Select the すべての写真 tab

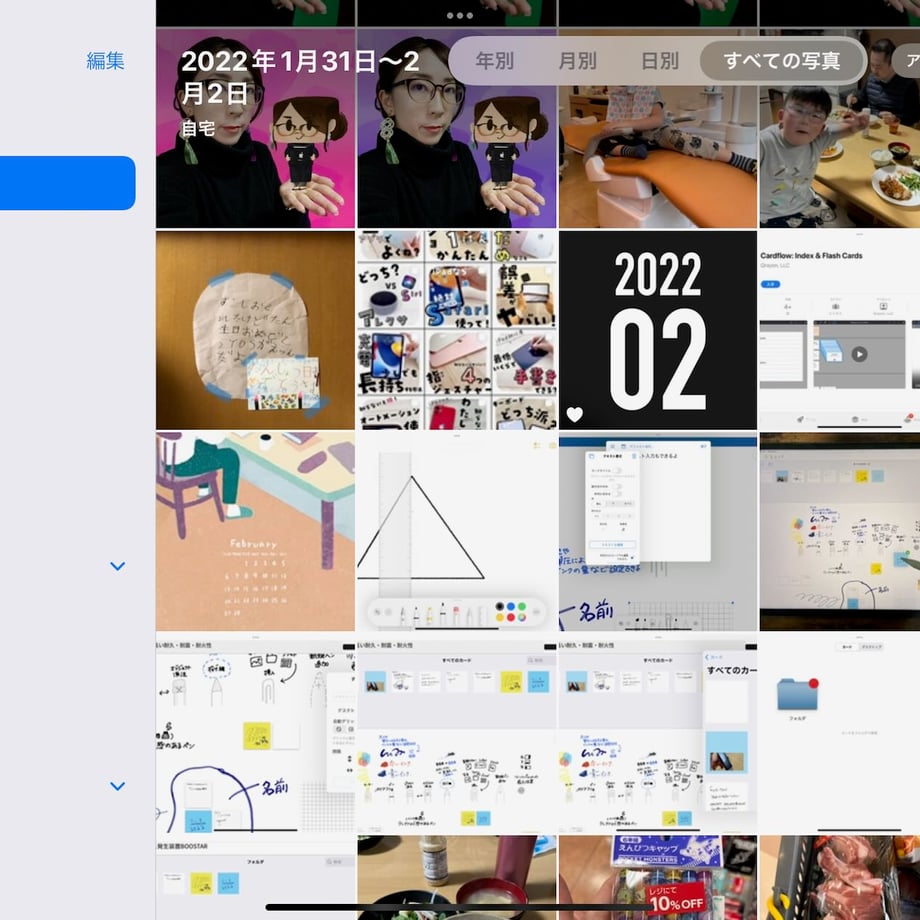coord(783,61)
